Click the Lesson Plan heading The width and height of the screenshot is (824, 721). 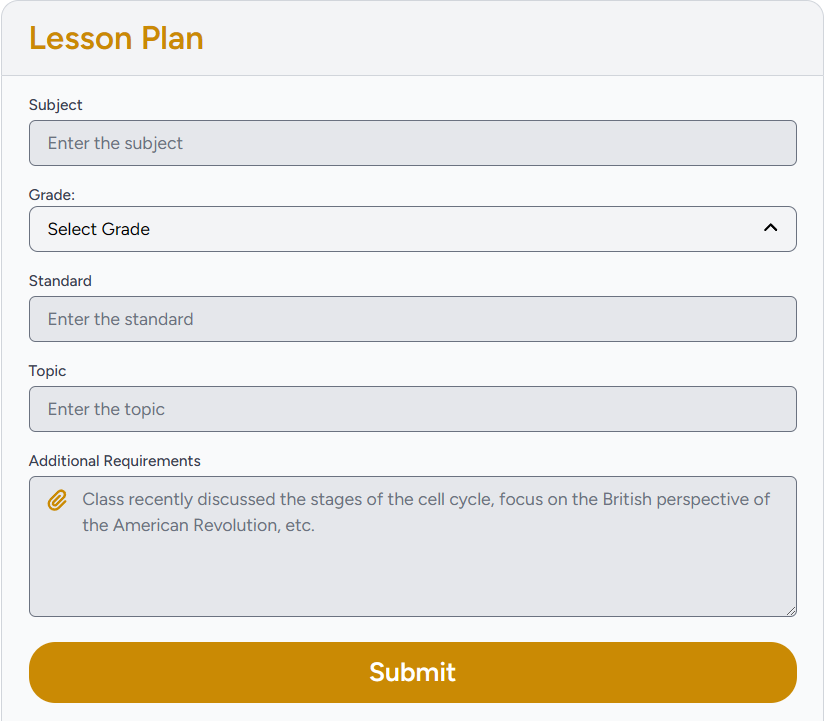[x=116, y=38]
